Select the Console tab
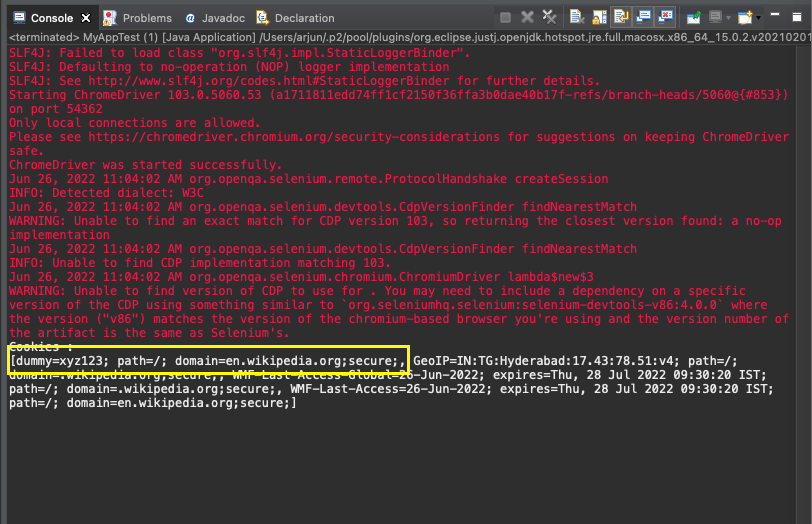 52,18
